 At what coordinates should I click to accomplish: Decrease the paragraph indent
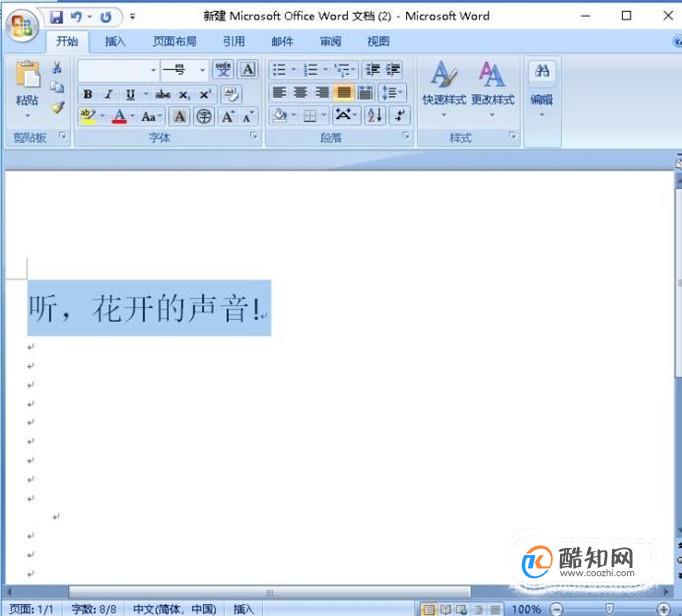pyautogui.click(x=373, y=70)
